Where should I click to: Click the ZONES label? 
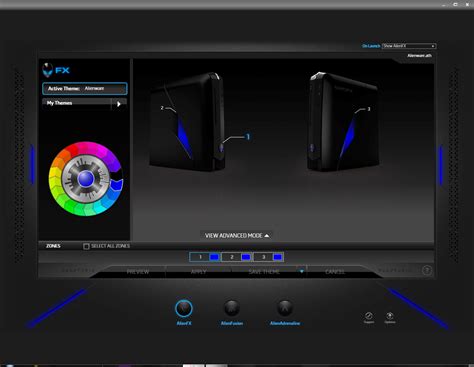click(53, 246)
